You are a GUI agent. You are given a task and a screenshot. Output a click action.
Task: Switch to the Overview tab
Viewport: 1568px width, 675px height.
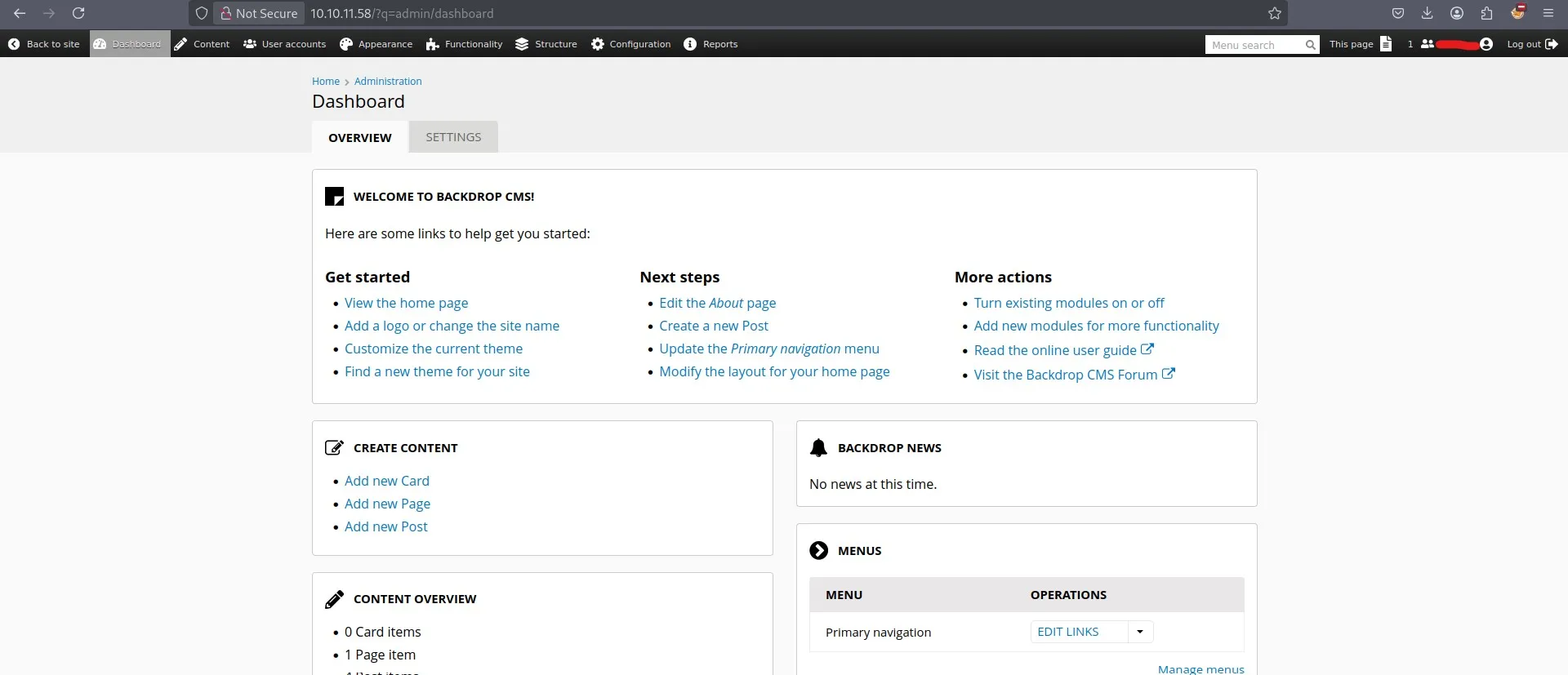tap(360, 137)
